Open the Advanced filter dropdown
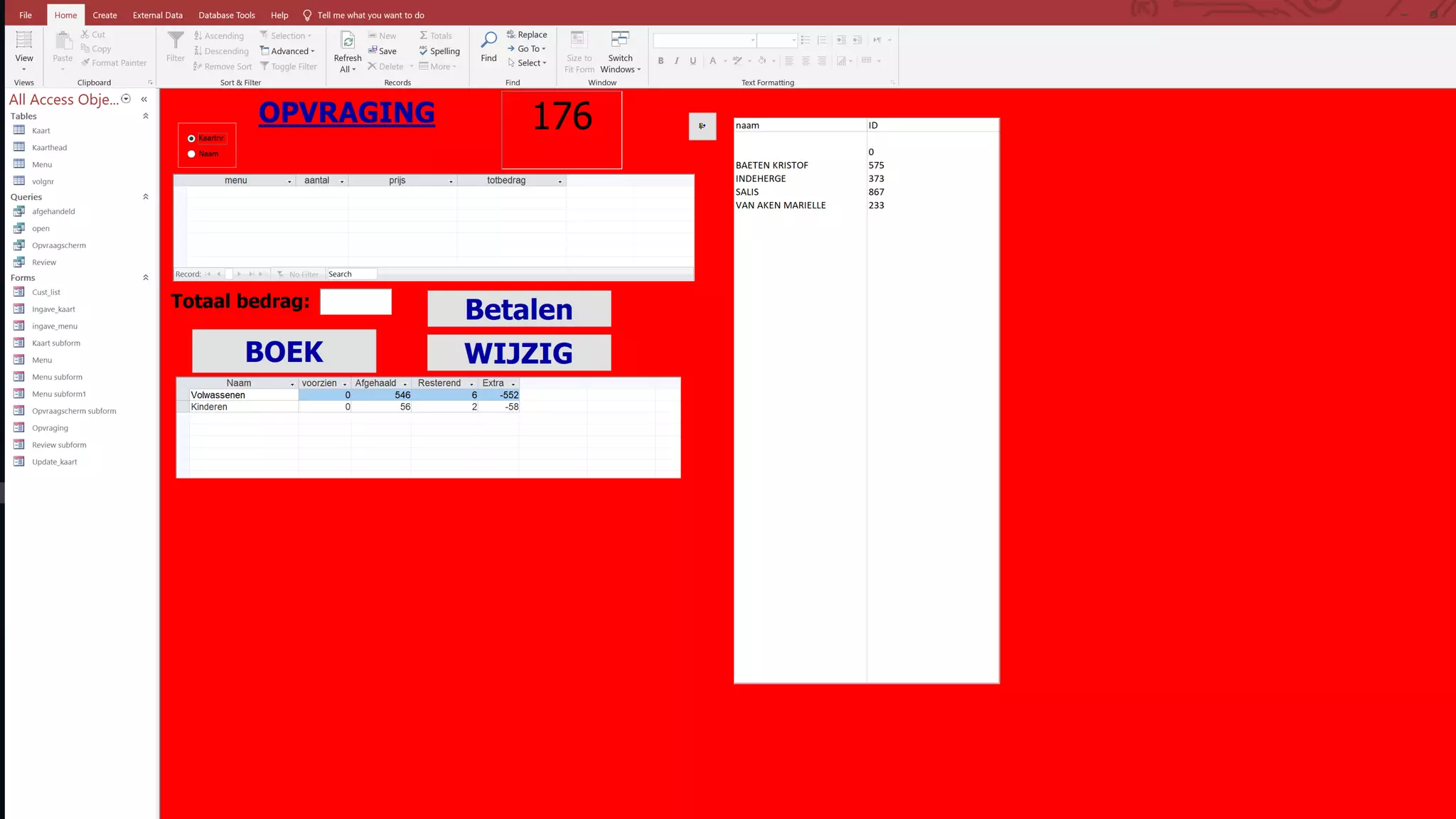 coord(288,51)
